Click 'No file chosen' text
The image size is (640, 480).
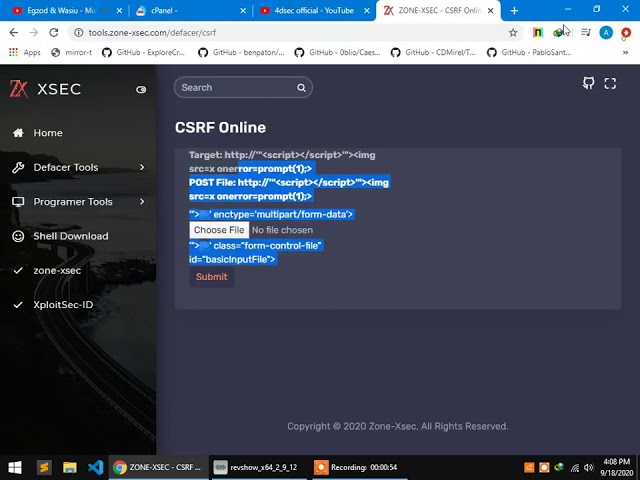pyautogui.click(x=282, y=230)
